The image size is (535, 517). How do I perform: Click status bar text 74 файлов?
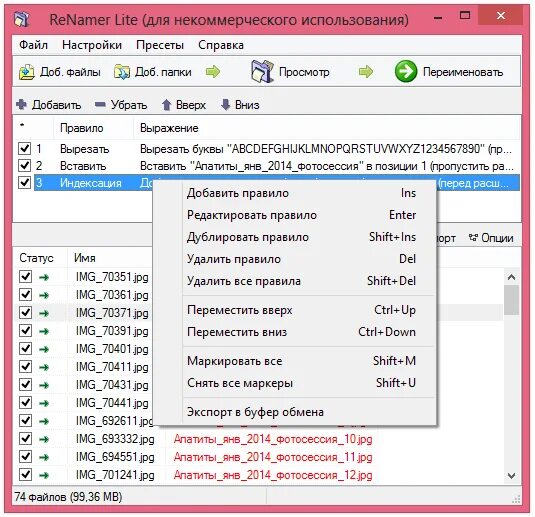tap(68, 497)
